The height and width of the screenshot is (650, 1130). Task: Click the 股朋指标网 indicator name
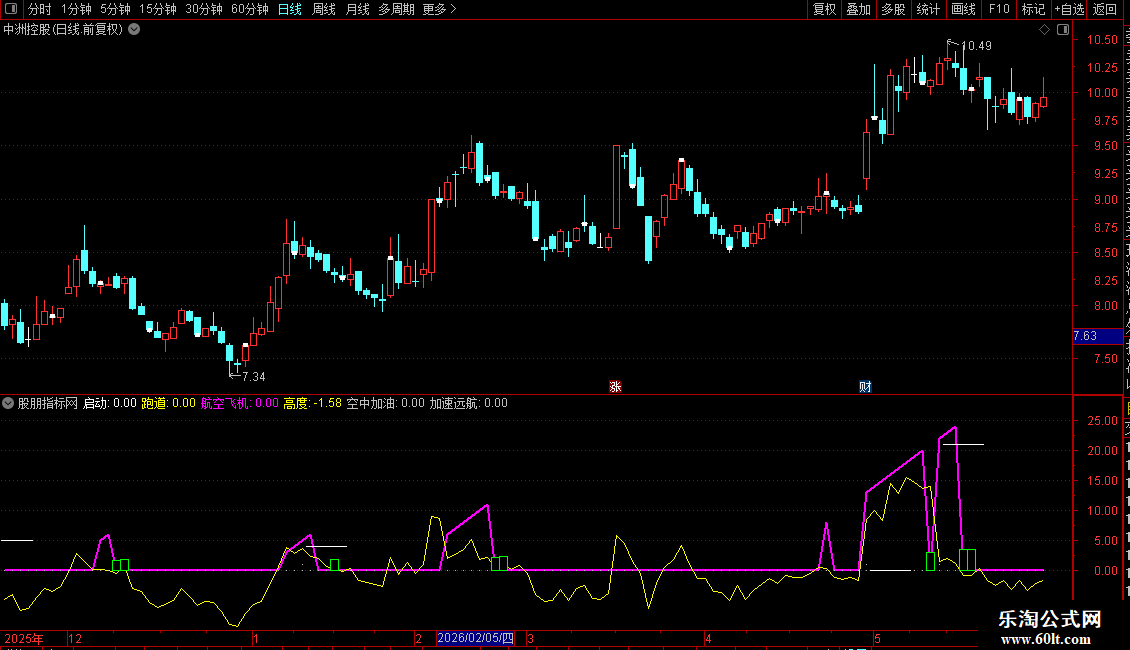48,404
